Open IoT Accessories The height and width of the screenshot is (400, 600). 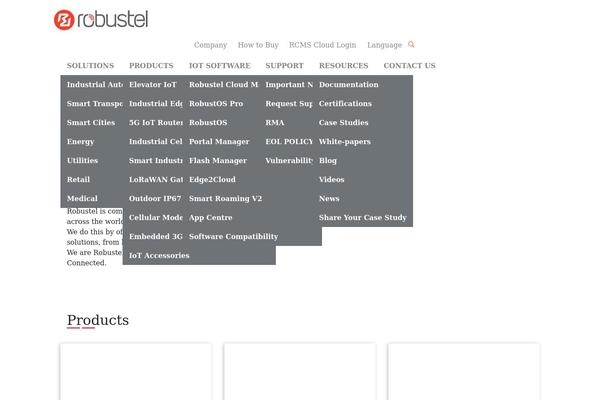pos(159,255)
